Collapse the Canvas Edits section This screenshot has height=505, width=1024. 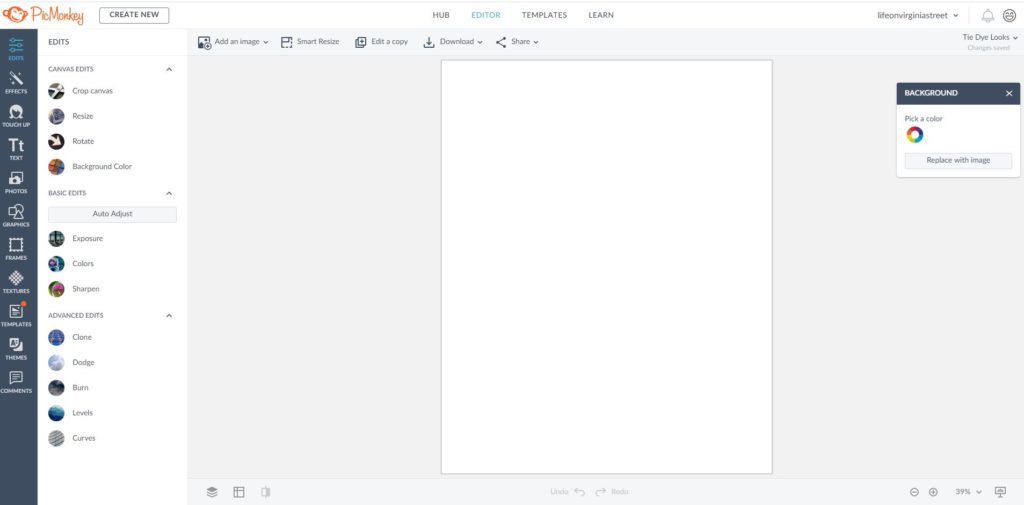[x=169, y=70]
